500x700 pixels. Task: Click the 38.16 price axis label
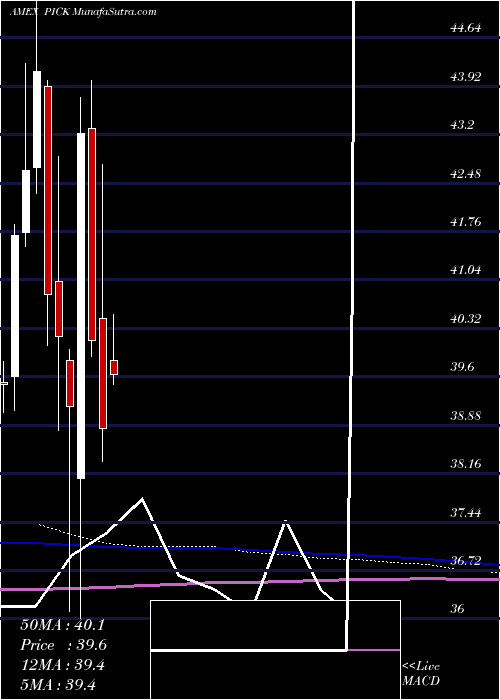coord(466,464)
